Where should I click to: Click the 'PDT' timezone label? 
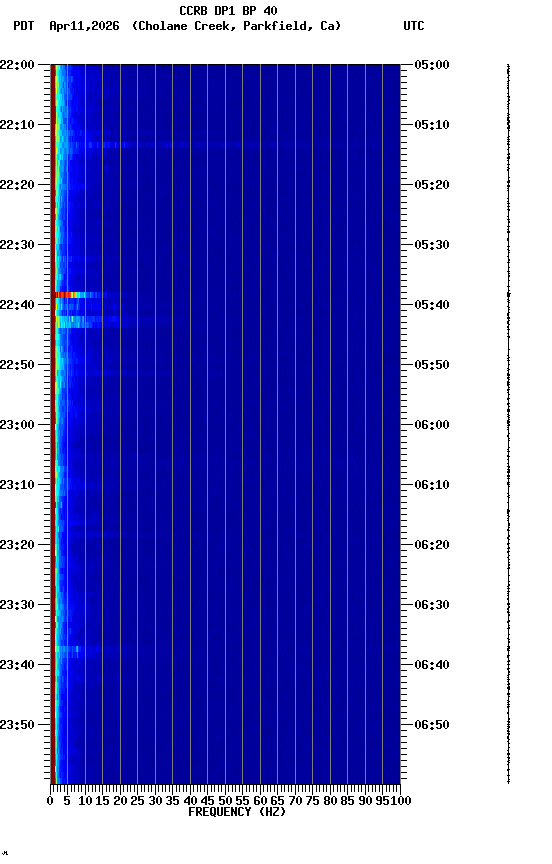click(24, 26)
